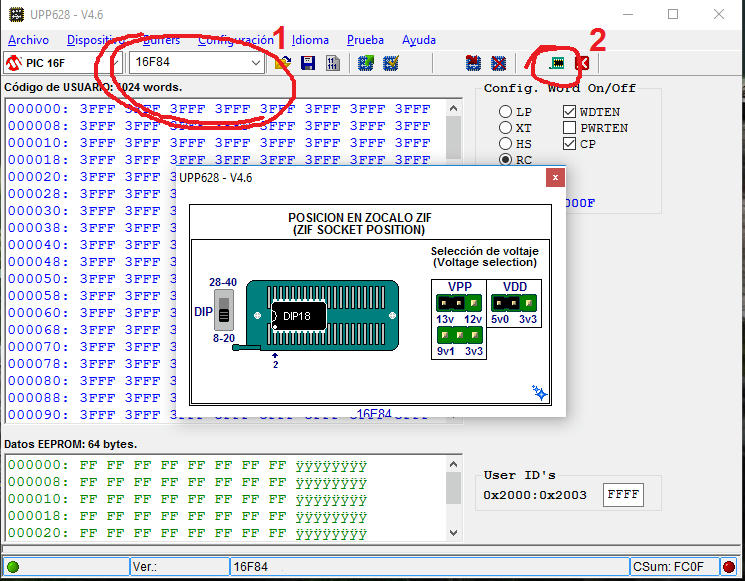Toggle the WDTEN checkbox
This screenshot has width=745, height=581.
(569, 112)
